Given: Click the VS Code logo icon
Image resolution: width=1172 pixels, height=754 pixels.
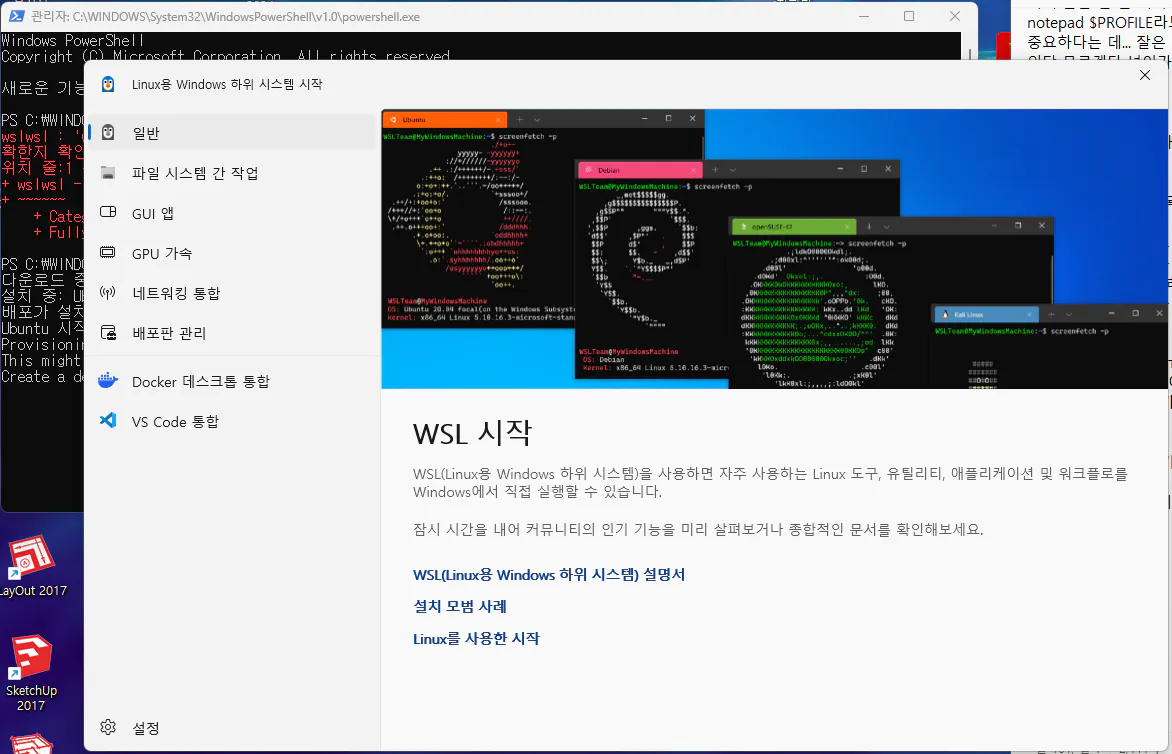Looking at the screenshot, I should coord(108,421).
